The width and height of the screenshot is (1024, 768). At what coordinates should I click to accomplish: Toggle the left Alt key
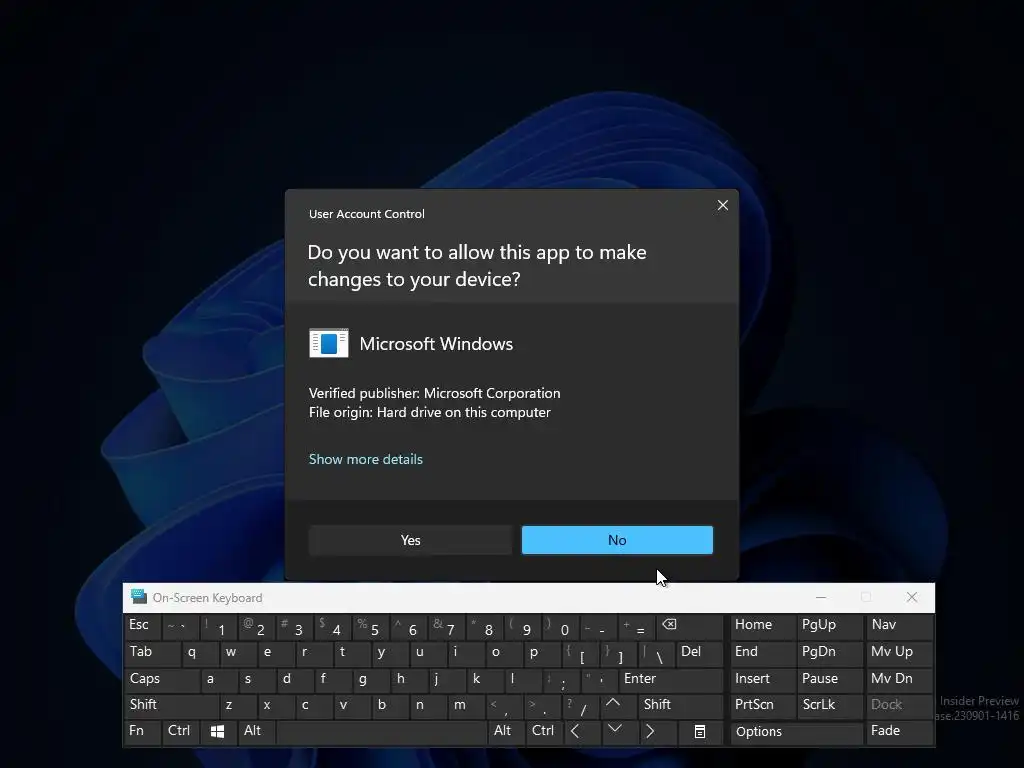click(255, 731)
